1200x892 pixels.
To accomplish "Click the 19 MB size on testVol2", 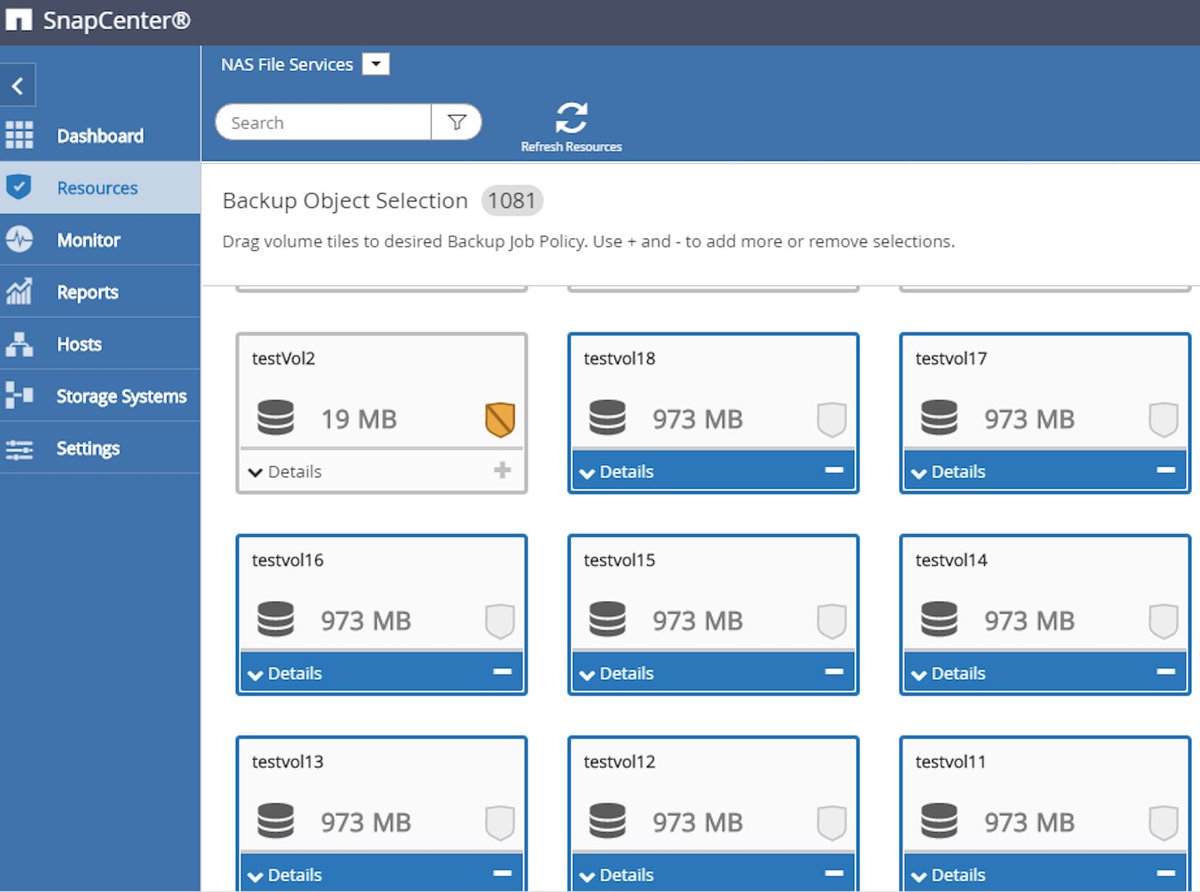I will 359,419.
